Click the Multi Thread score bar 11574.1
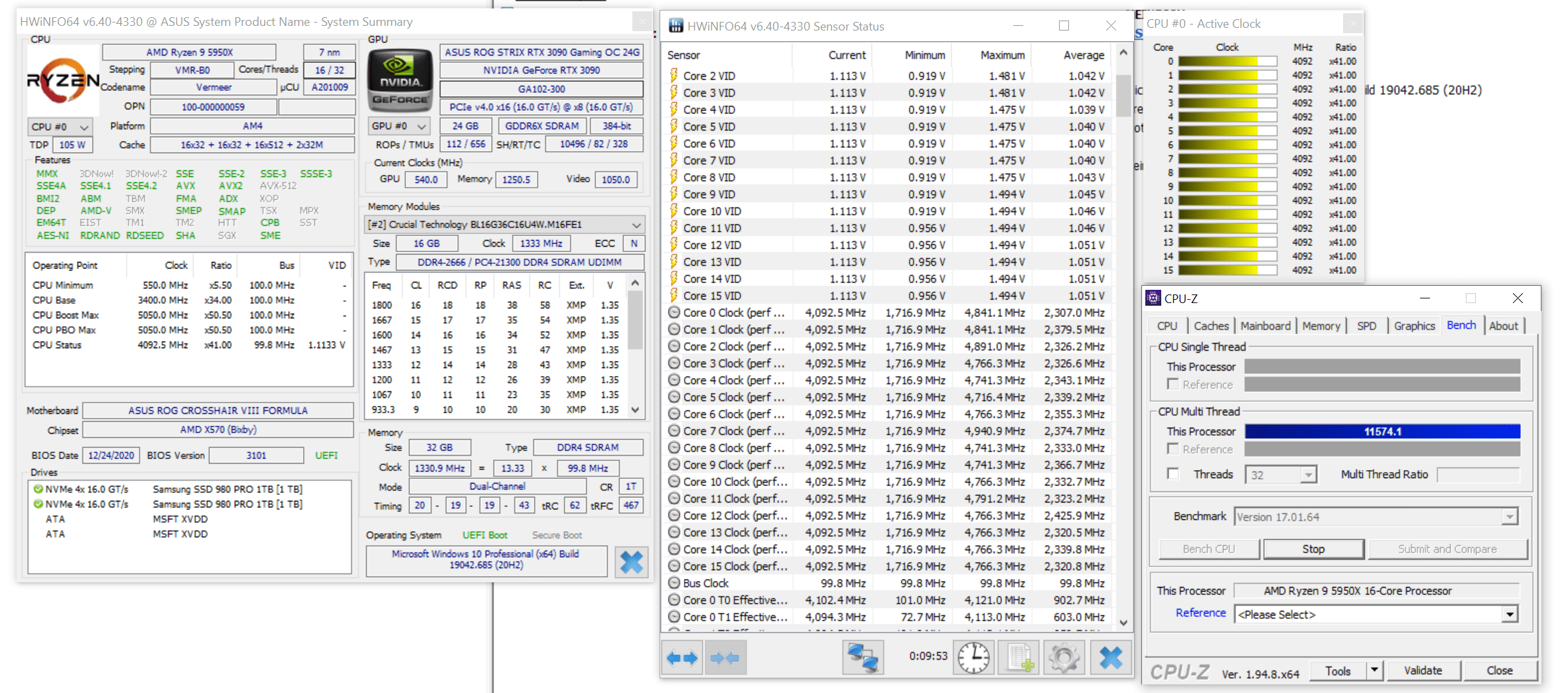 [x=1382, y=432]
